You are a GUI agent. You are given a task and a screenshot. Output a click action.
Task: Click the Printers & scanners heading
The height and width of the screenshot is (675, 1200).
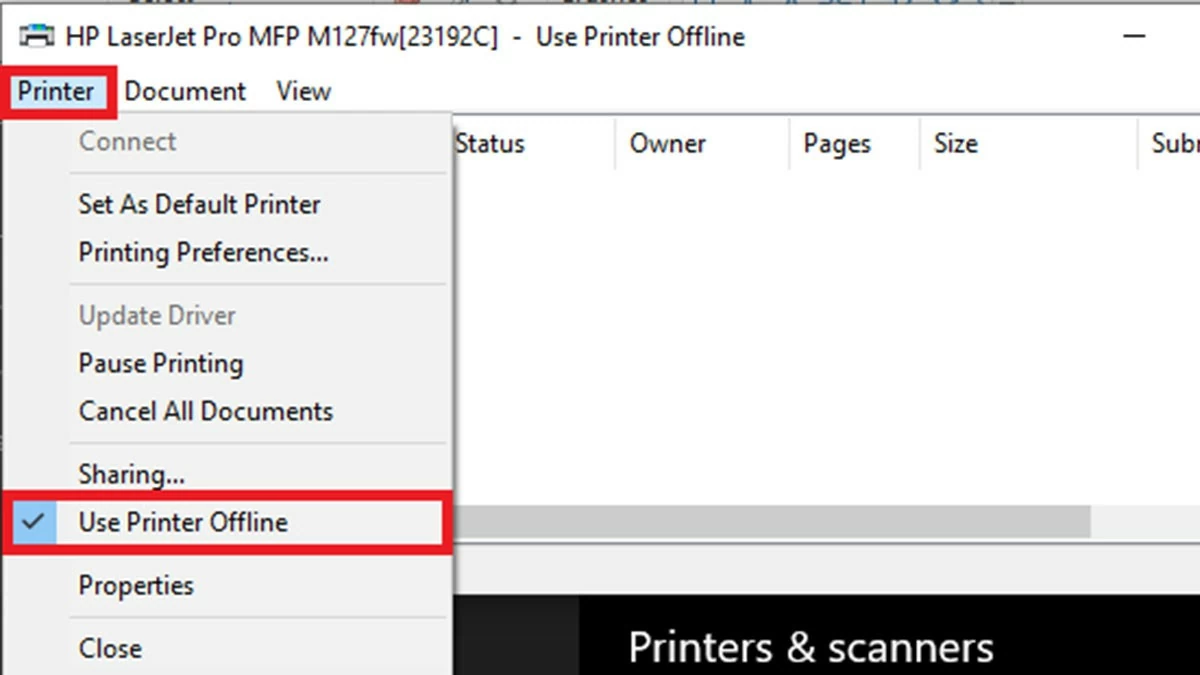pyautogui.click(x=810, y=645)
